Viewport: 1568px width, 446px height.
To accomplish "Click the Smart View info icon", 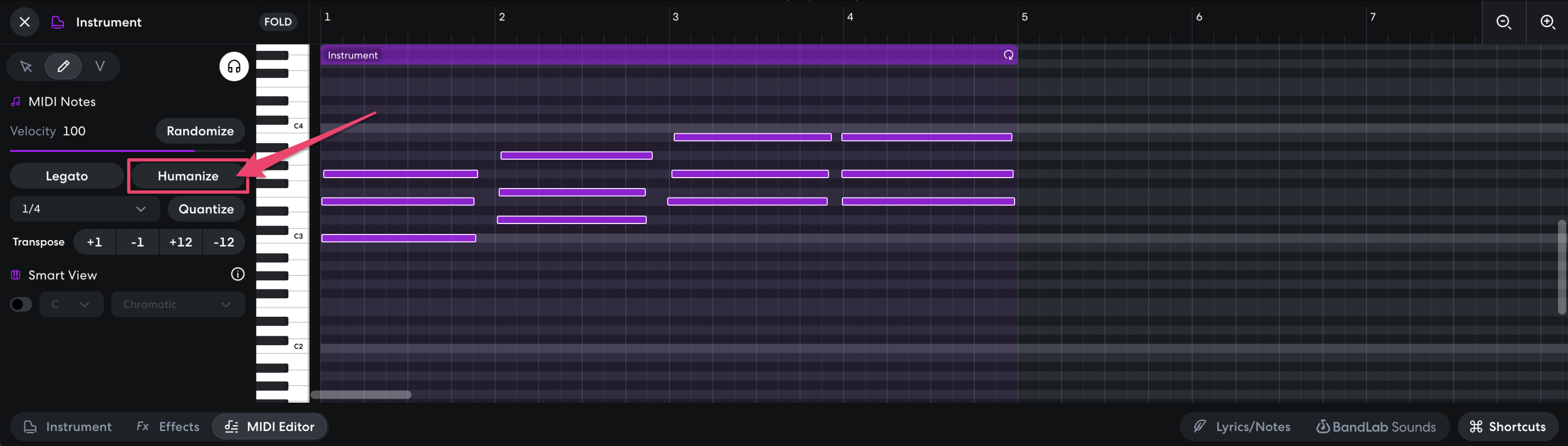I will click(238, 274).
